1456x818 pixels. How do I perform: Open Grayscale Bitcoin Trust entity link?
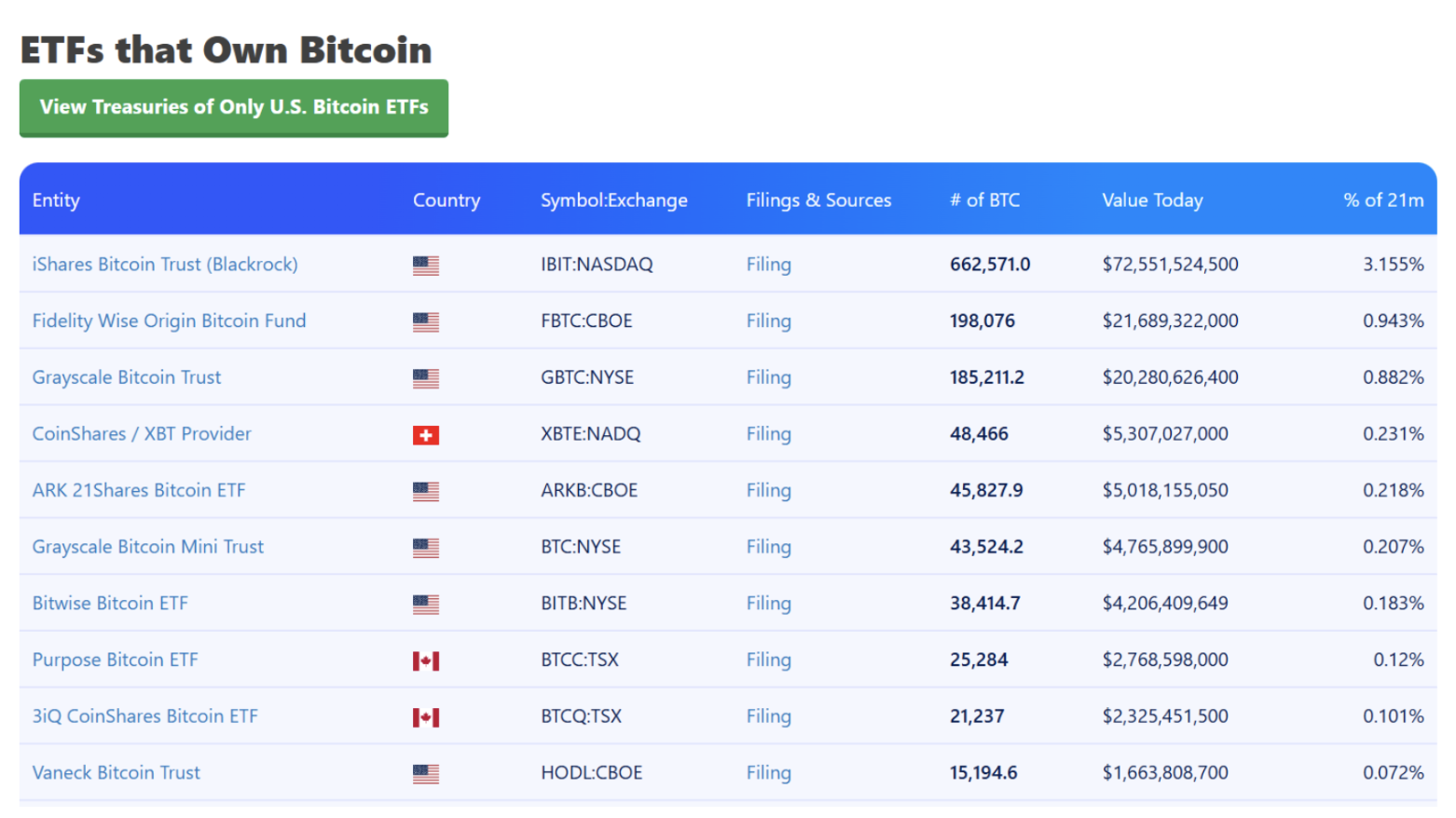pos(127,377)
